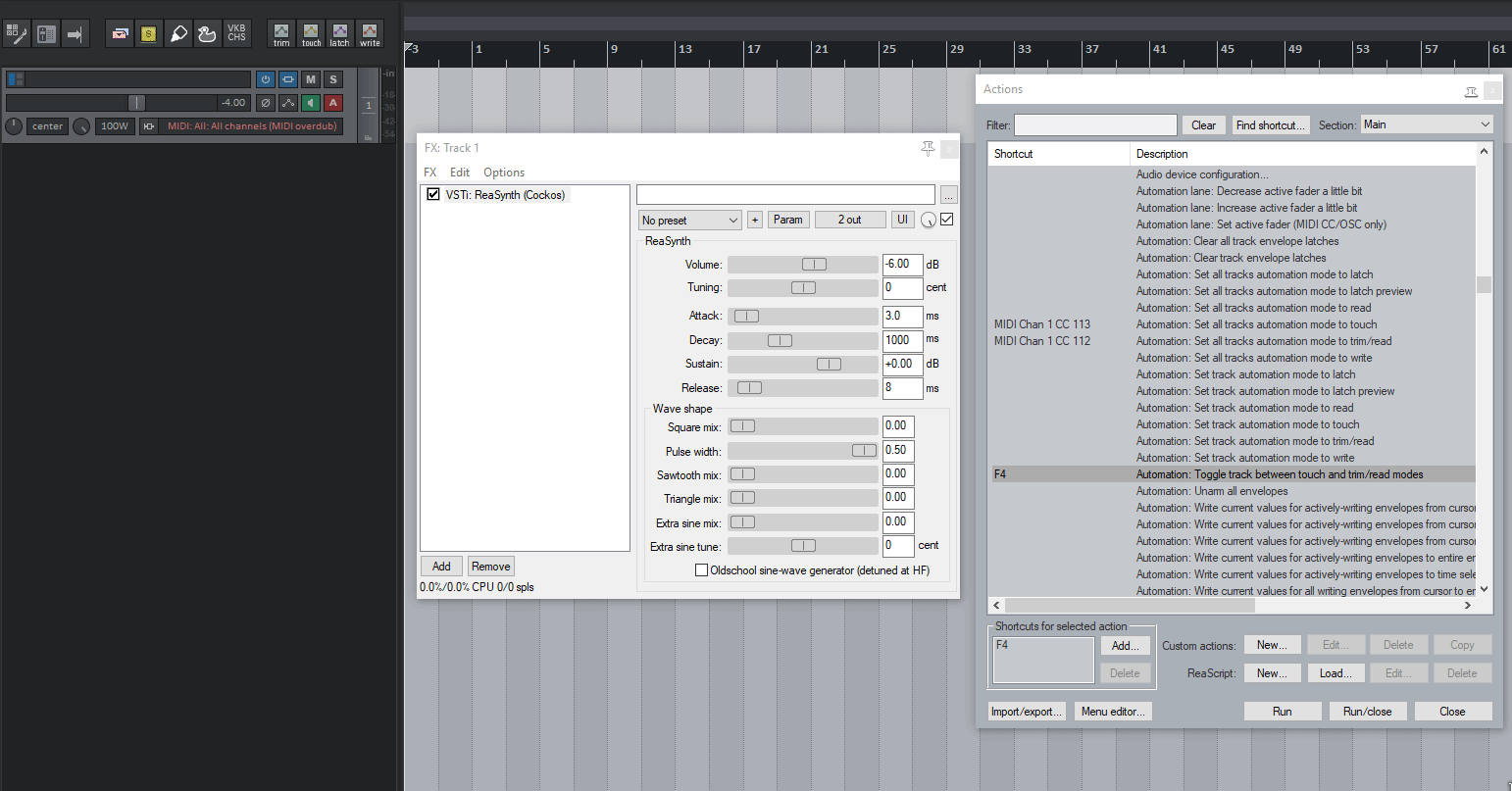Pin the Actions window
Image resolution: width=1512 pixels, height=791 pixels.
1471,91
